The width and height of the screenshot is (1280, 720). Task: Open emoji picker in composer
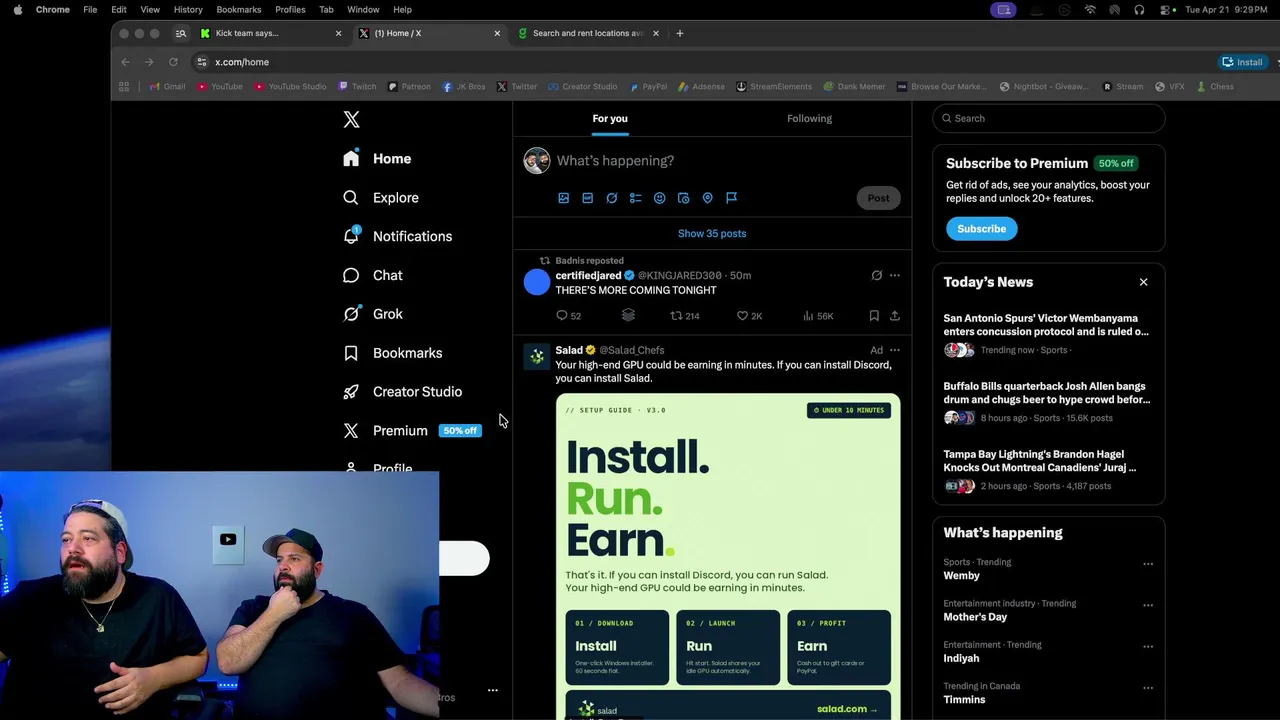[659, 198]
